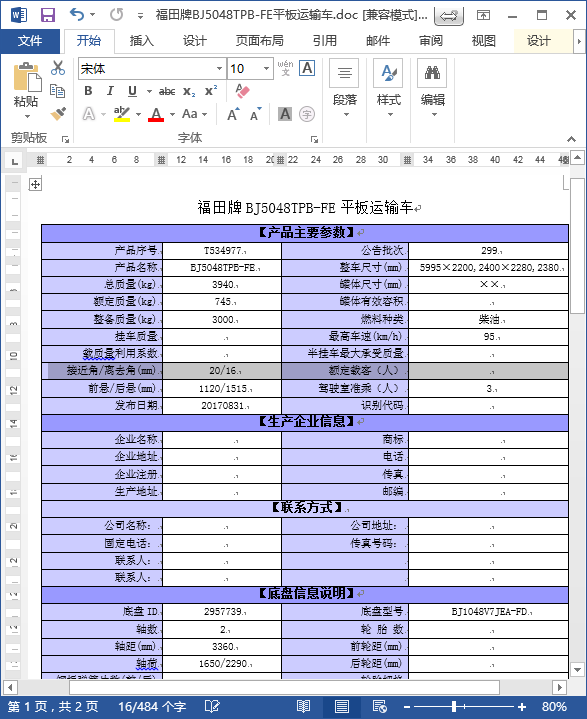Switch to the Review tab
This screenshot has height=719, width=587.
pyautogui.click(x=431, y=41)
